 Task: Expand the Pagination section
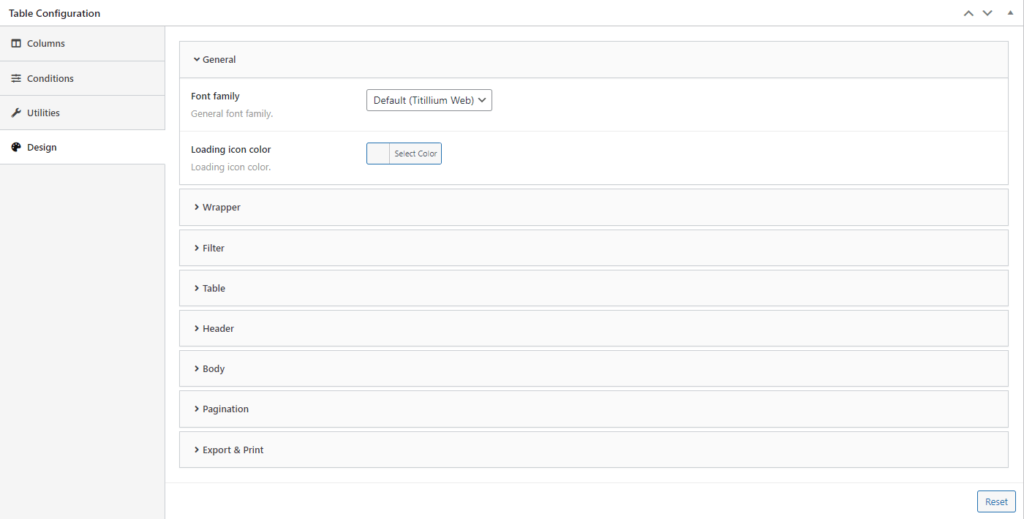pos(225,409)
